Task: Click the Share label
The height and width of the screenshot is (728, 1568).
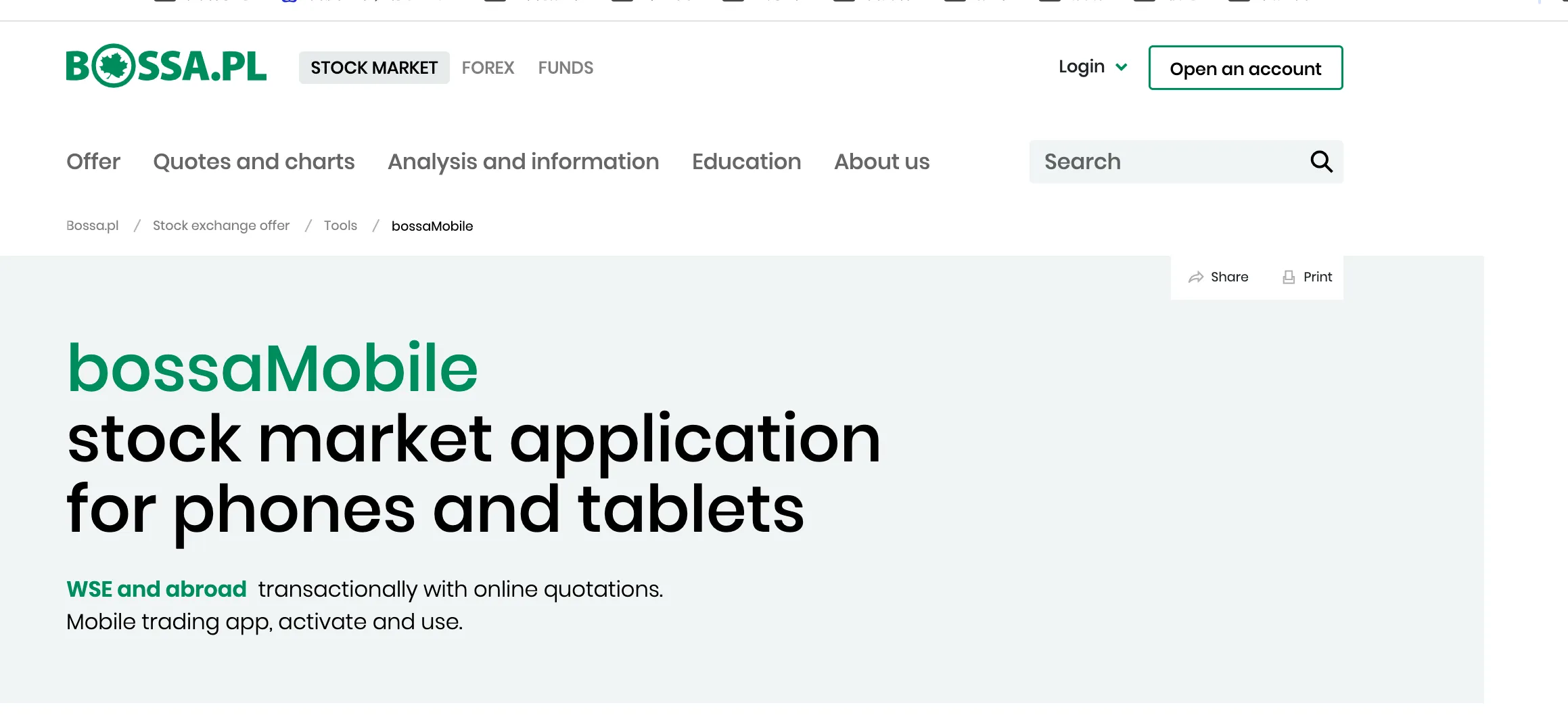Action: (x=1229, y=277)
